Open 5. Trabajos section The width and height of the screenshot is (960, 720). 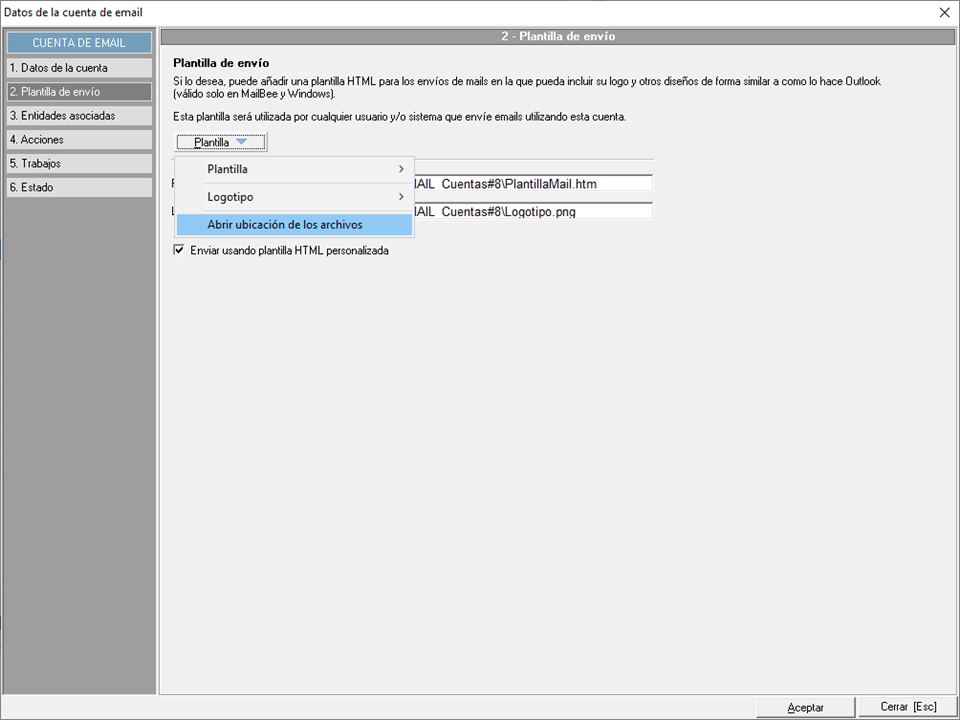point(79,163)
